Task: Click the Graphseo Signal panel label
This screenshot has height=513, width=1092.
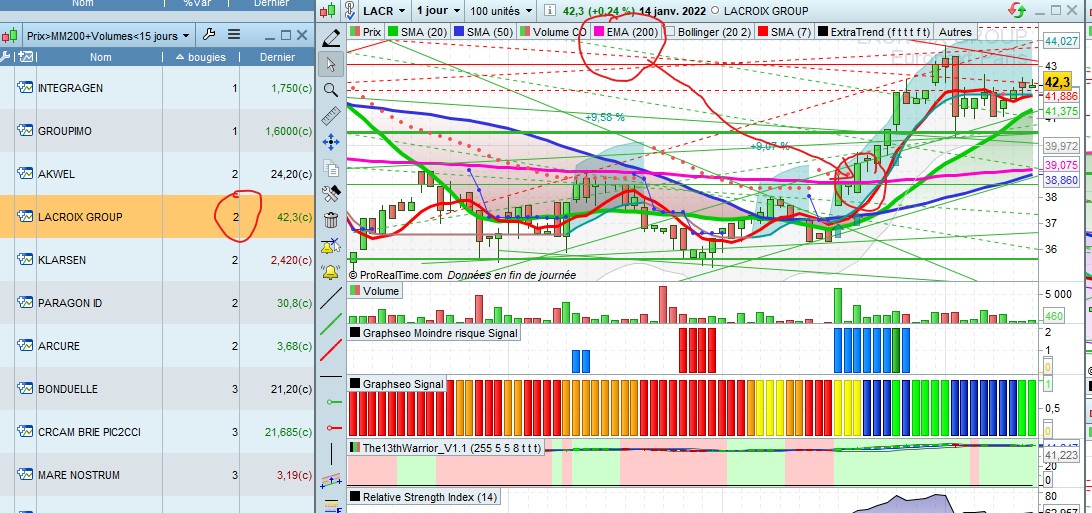Action: click(396, 384)
